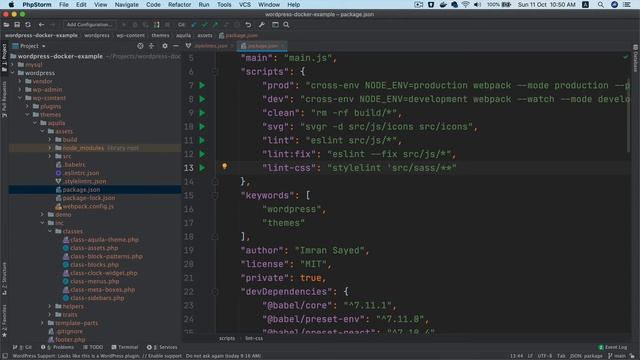Hide the Project panel with minus icon
This screenshot has width=640, height=360.
176,46
